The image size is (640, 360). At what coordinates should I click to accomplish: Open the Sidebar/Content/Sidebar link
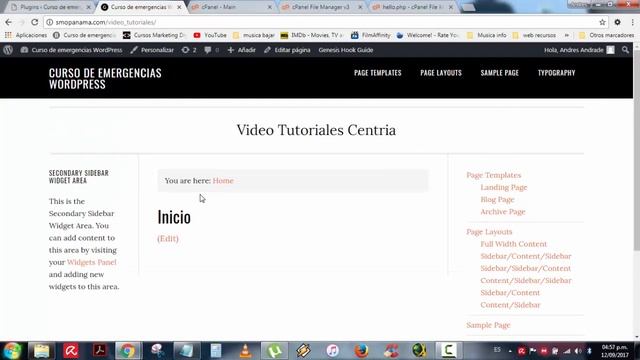pos(526,256)
